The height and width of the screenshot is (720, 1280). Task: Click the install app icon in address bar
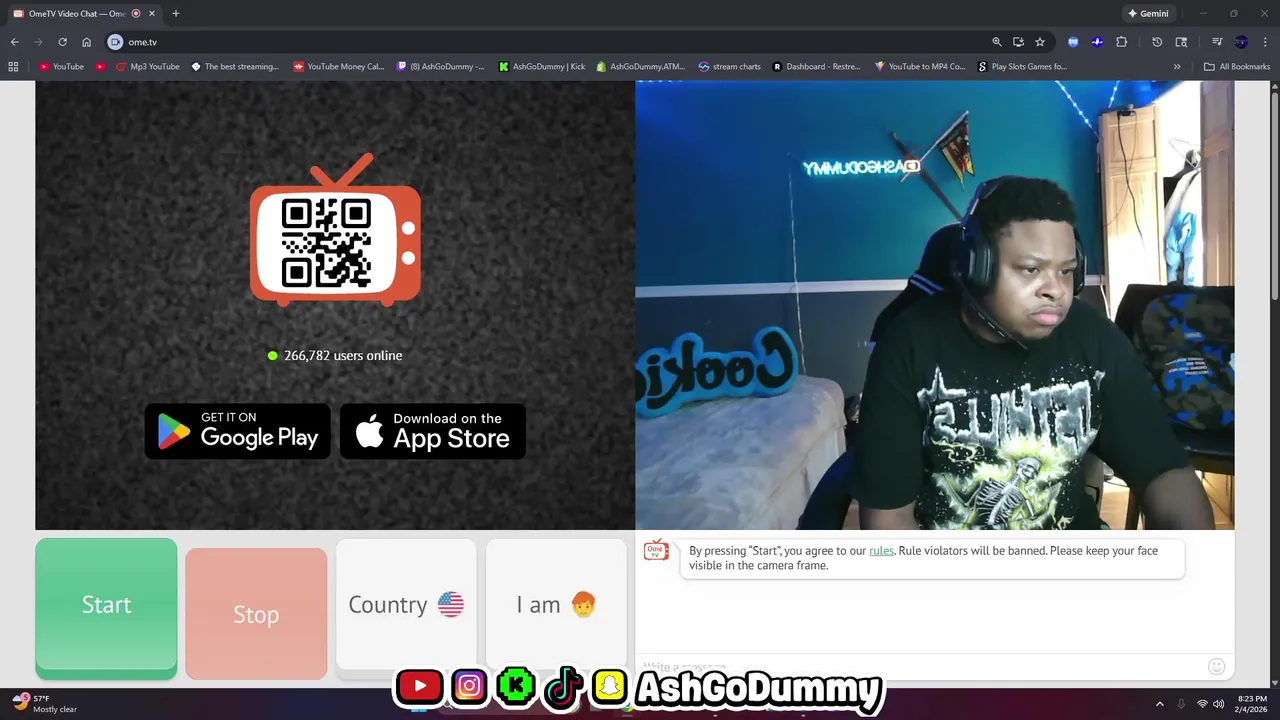pyautogui.click(x=1018, y=42)
